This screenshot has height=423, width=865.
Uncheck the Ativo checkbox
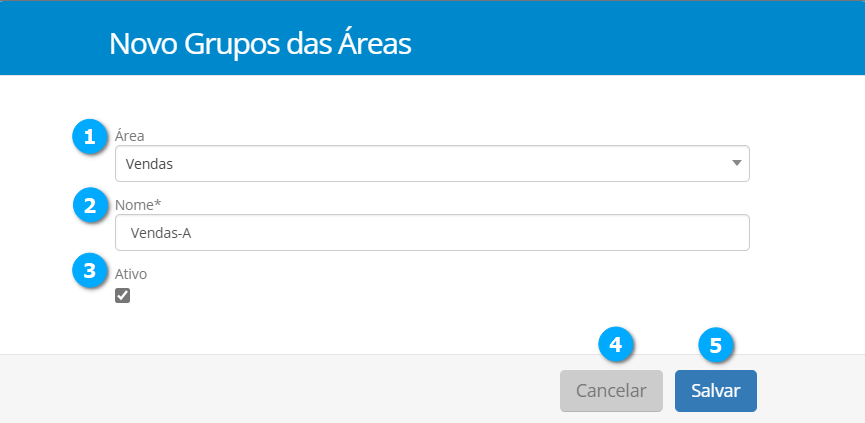click(x=123, y=295)
